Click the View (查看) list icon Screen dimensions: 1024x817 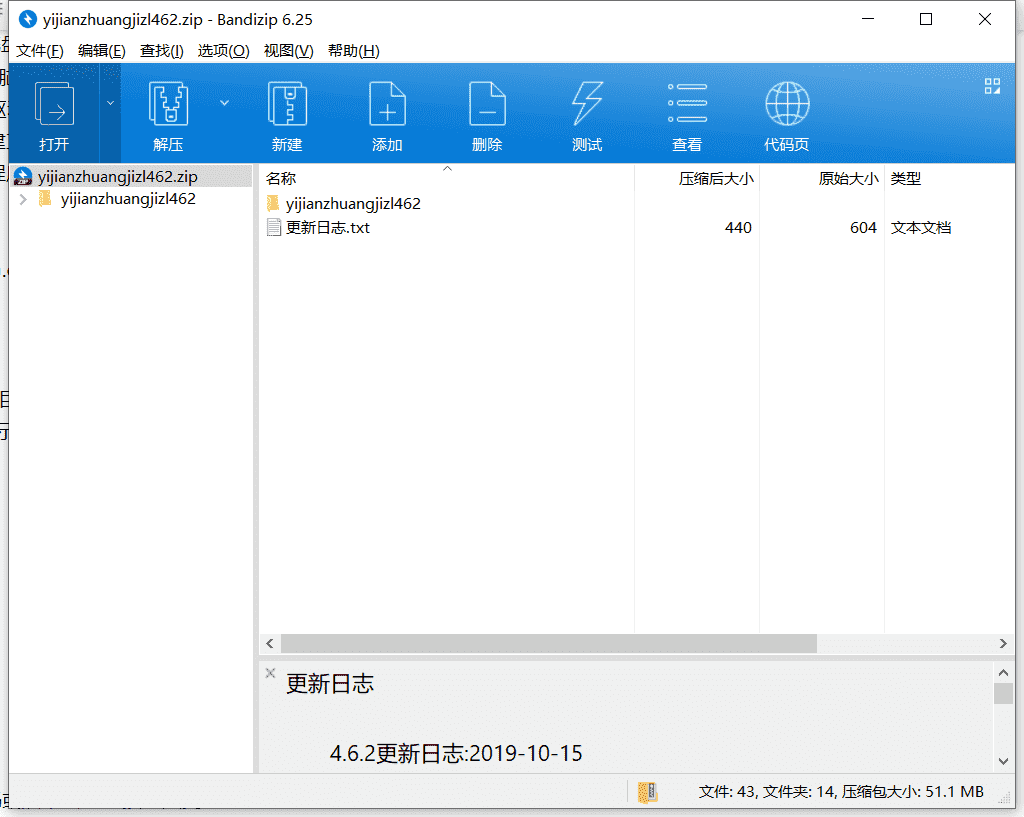687,103
